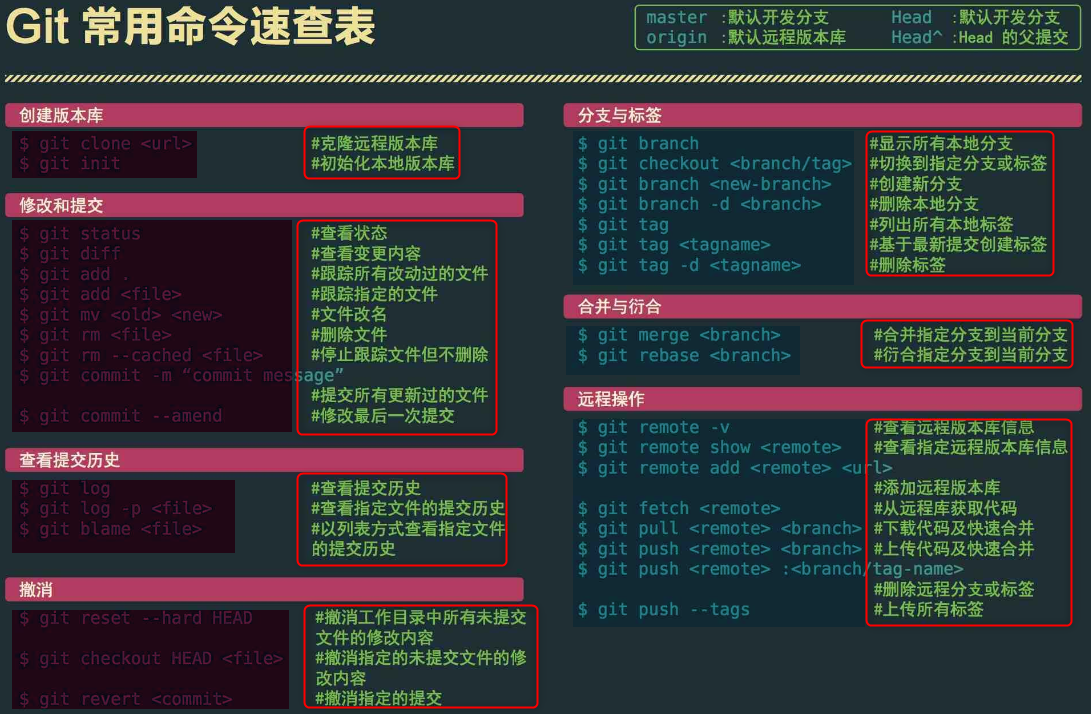Click the comment "#显示所有本地分支"

point(941,143)
